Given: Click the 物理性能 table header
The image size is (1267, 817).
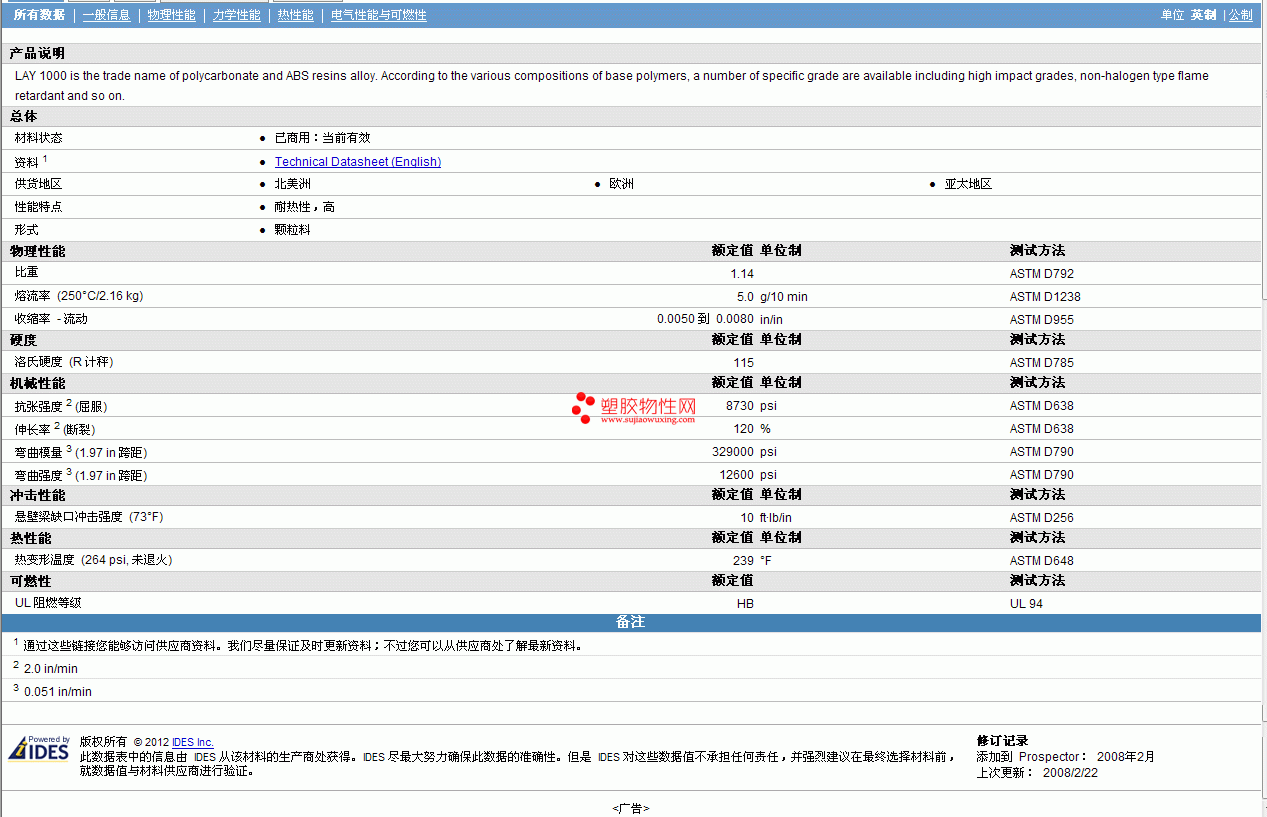Looking at the screenshot, I should click(x=38, y=251).
